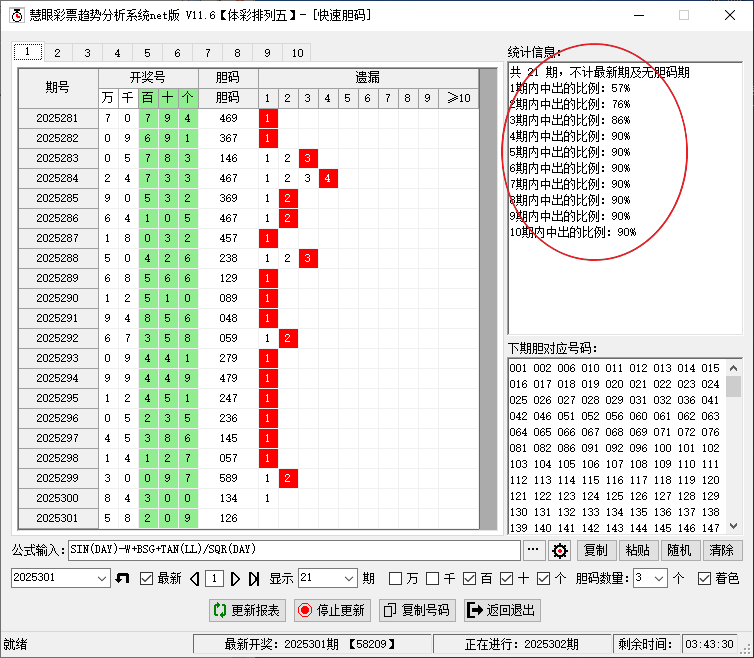Open the 胆码数量 dropdown showing 3
Image resolution: width=754 pixels, height=658 pixels.
click(659, 579)
